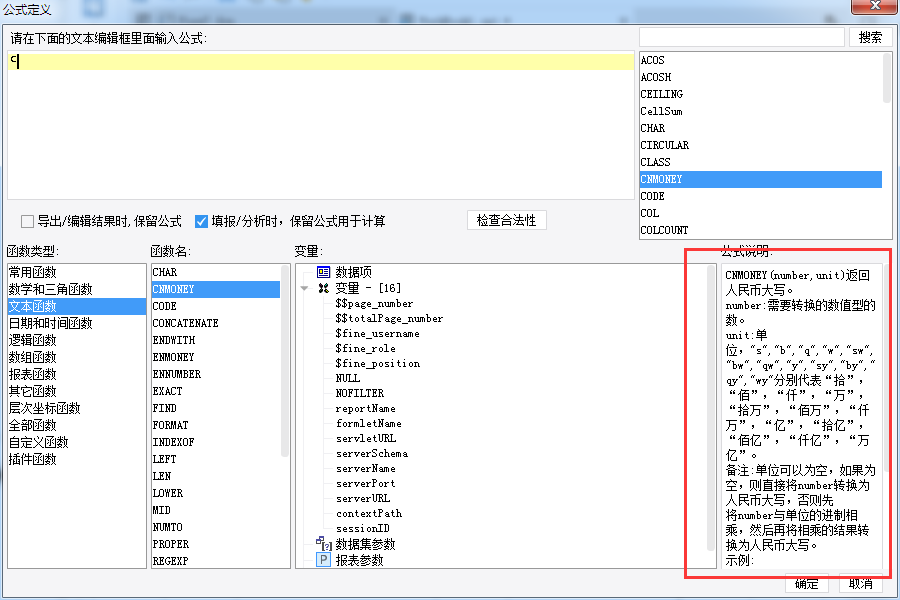Select CIRCULAR in search results list

[761, 145]
